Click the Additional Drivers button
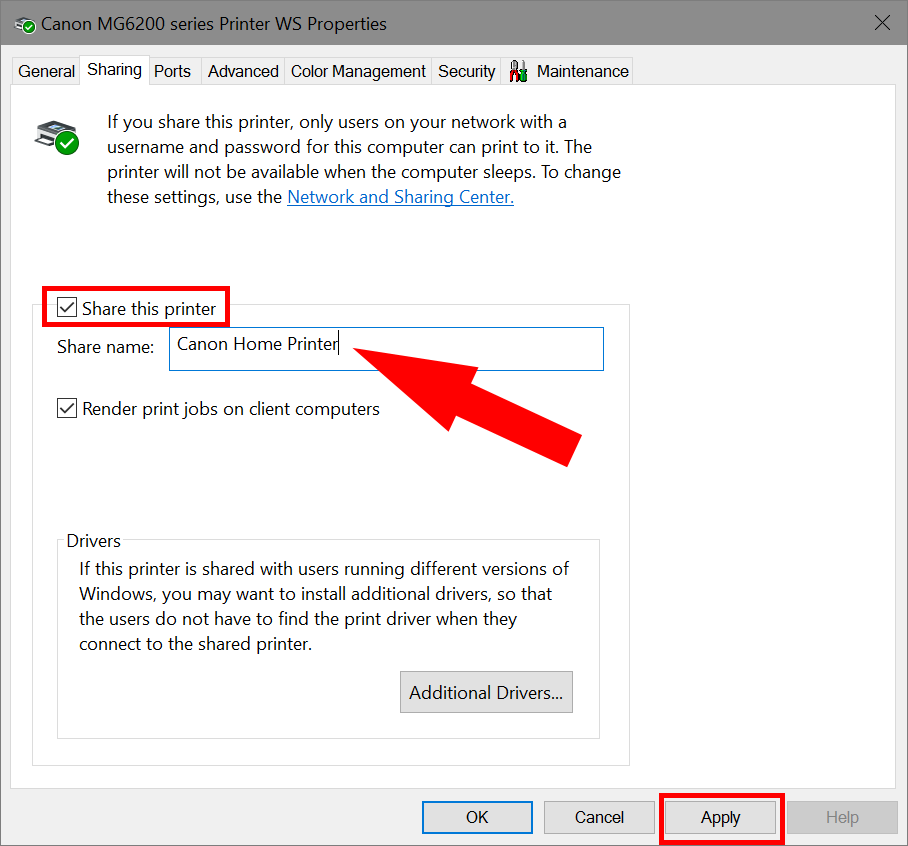The width and height of the screenshot is (908, 846). (486, 692)
